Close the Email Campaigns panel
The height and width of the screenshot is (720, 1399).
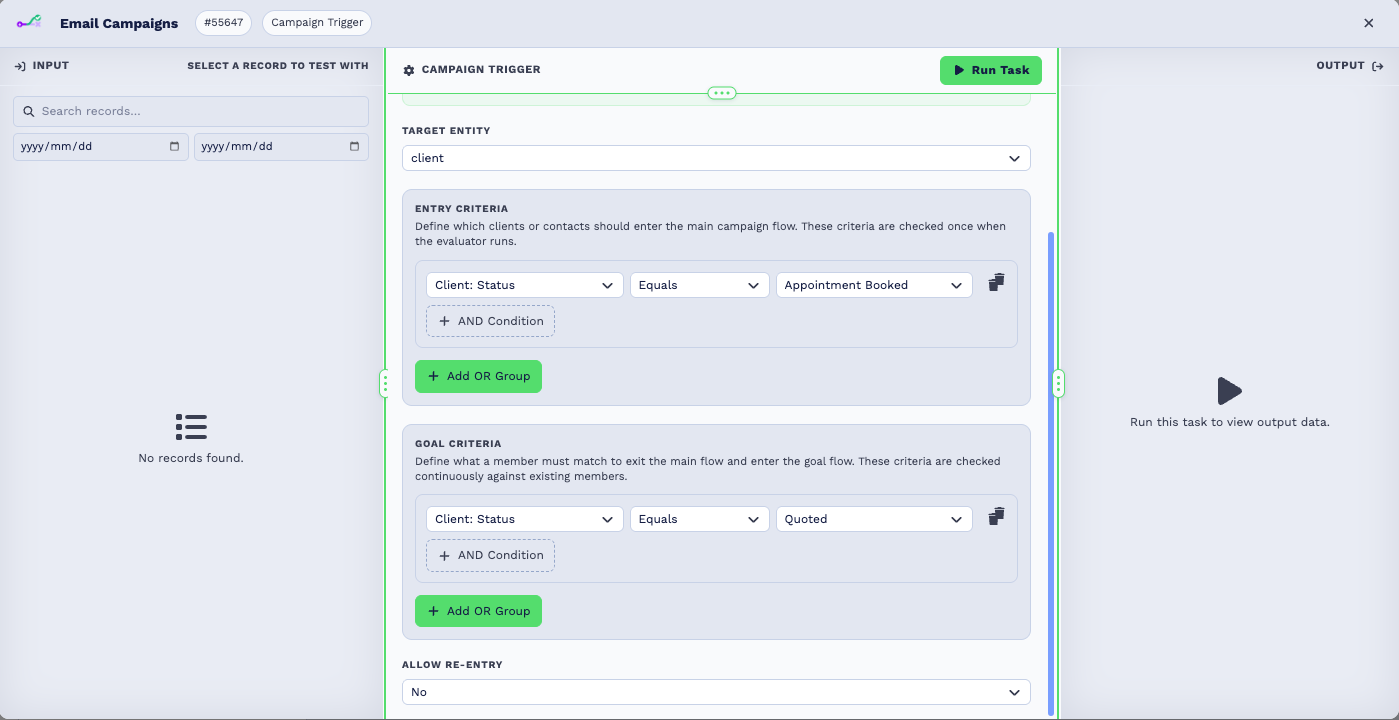(x=1369, y=23)
